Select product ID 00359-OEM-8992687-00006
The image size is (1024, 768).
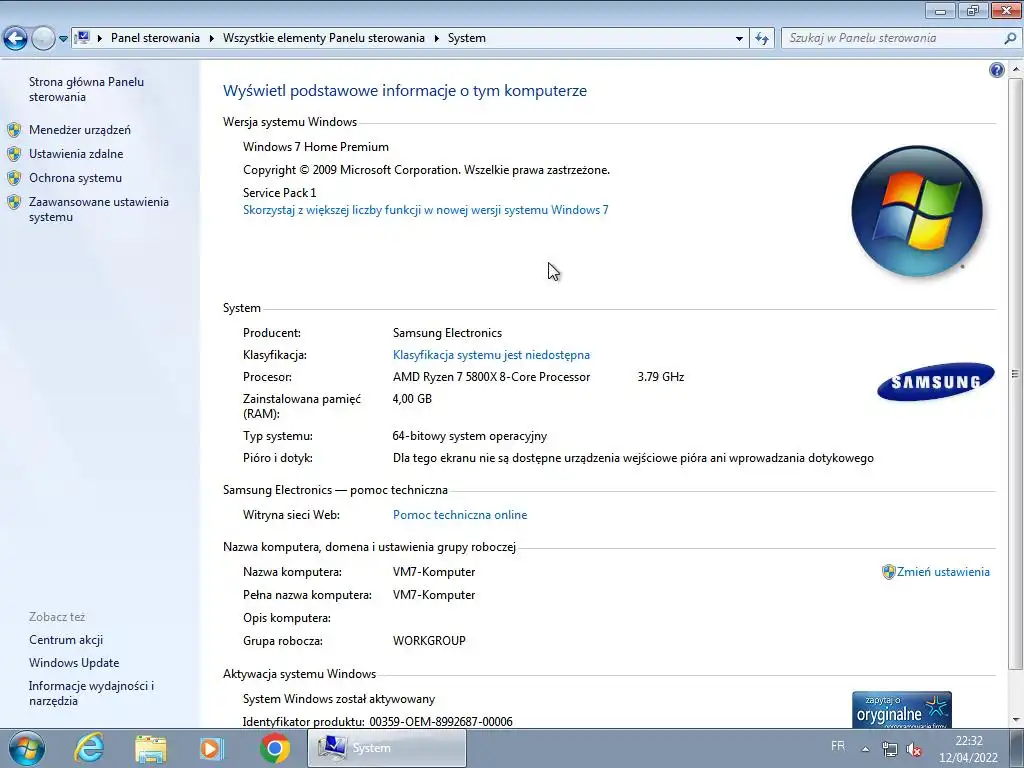[x=441, y=722]
